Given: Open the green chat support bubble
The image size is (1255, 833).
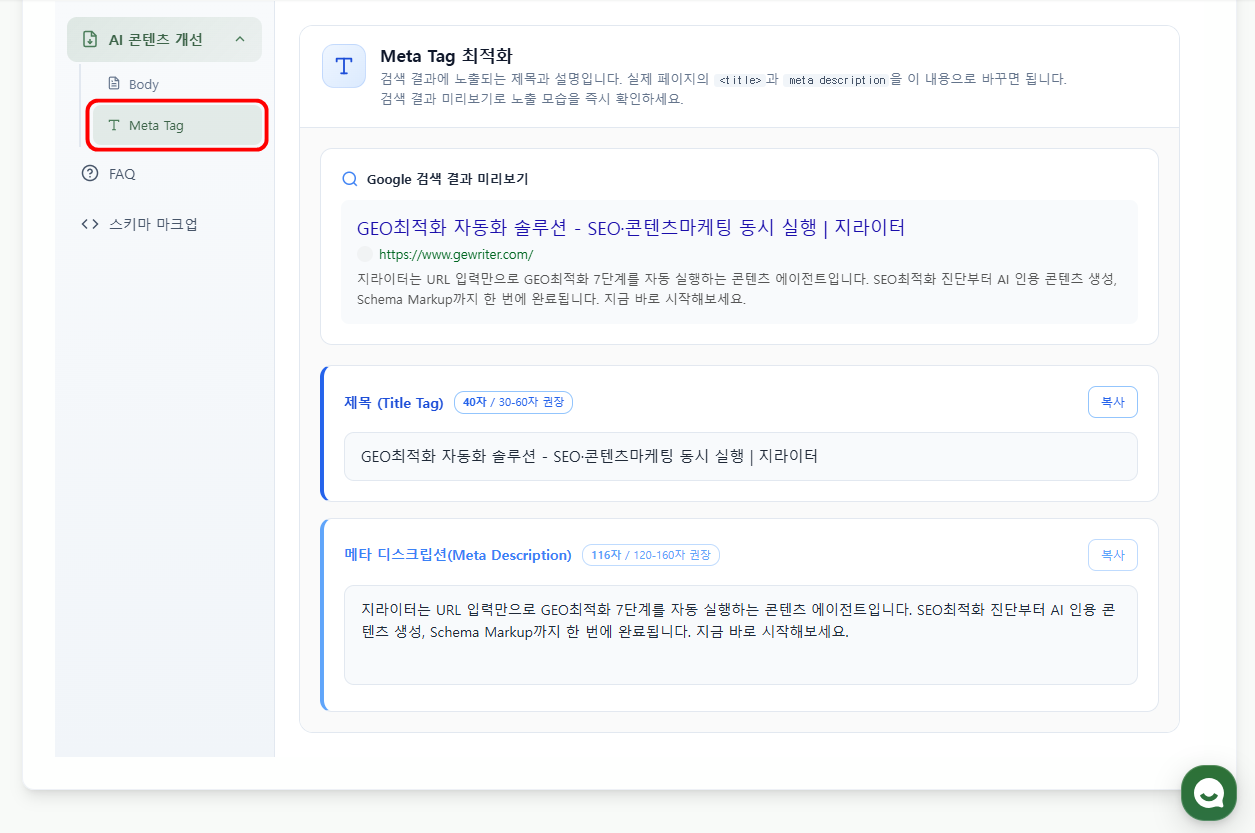Looking at the screenshot, I should (1209, 793).
